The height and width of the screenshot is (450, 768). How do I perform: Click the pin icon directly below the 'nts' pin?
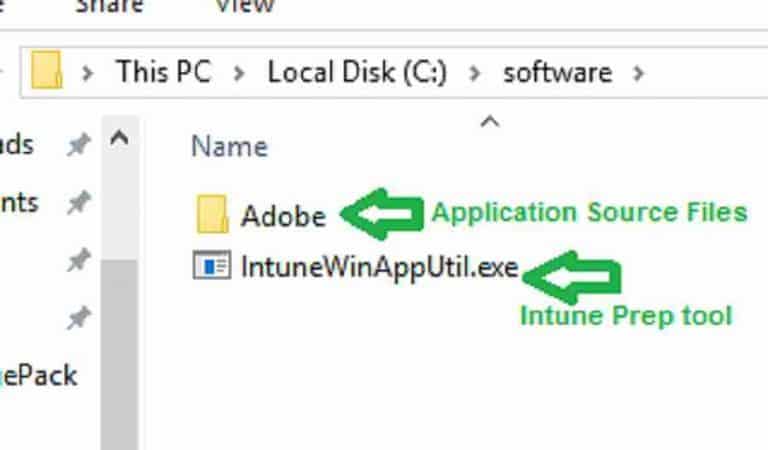(79, 260)
